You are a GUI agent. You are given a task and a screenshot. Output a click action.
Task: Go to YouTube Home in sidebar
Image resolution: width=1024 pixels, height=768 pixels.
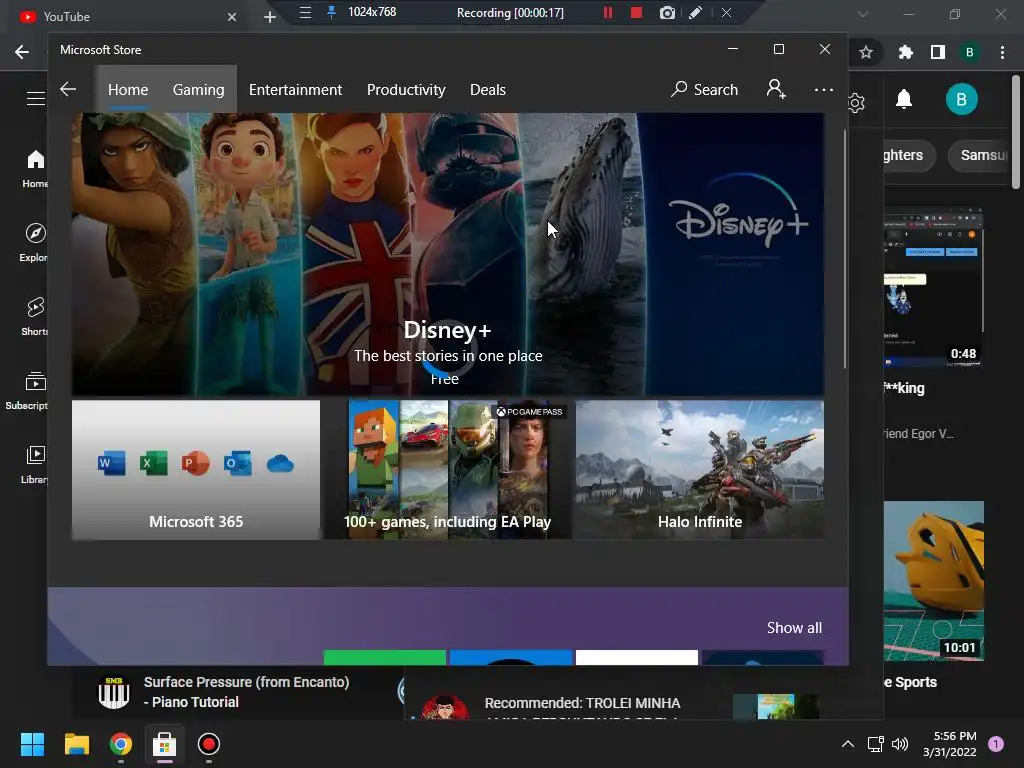[34, 168]
